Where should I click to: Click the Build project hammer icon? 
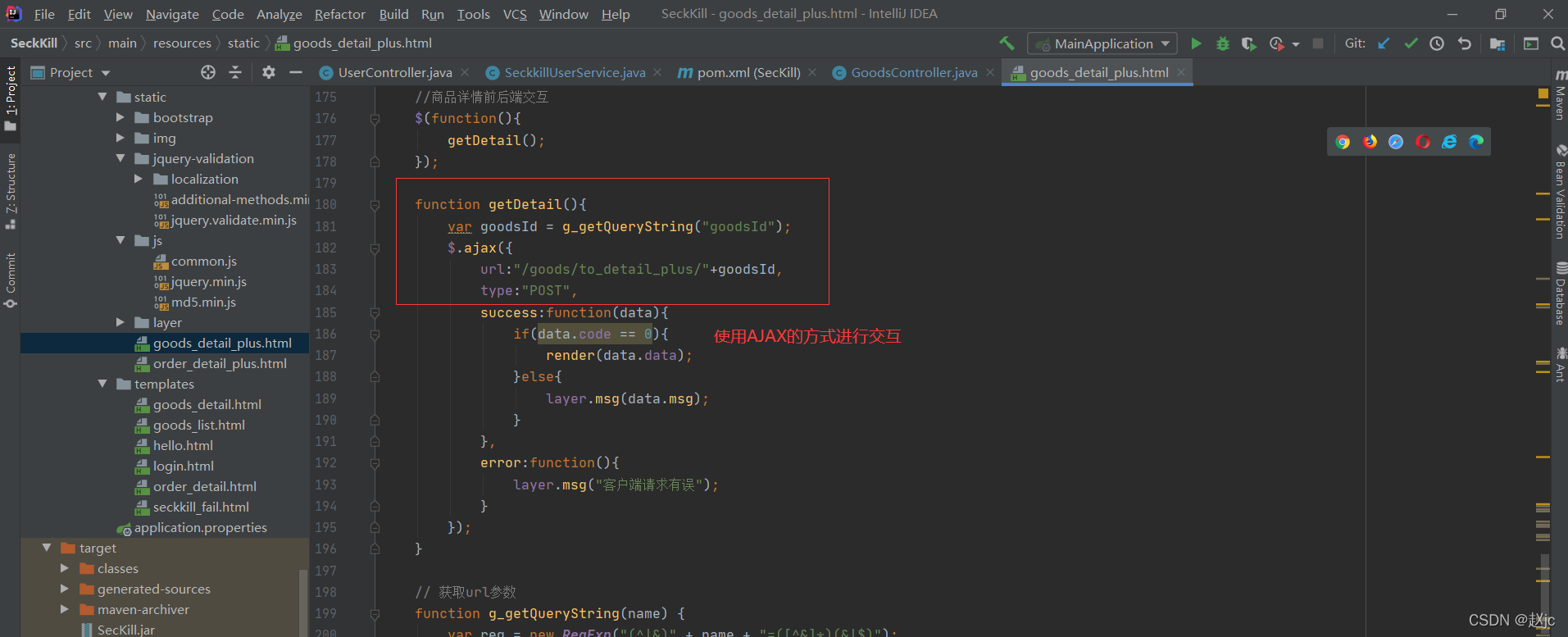[1007, 43]
